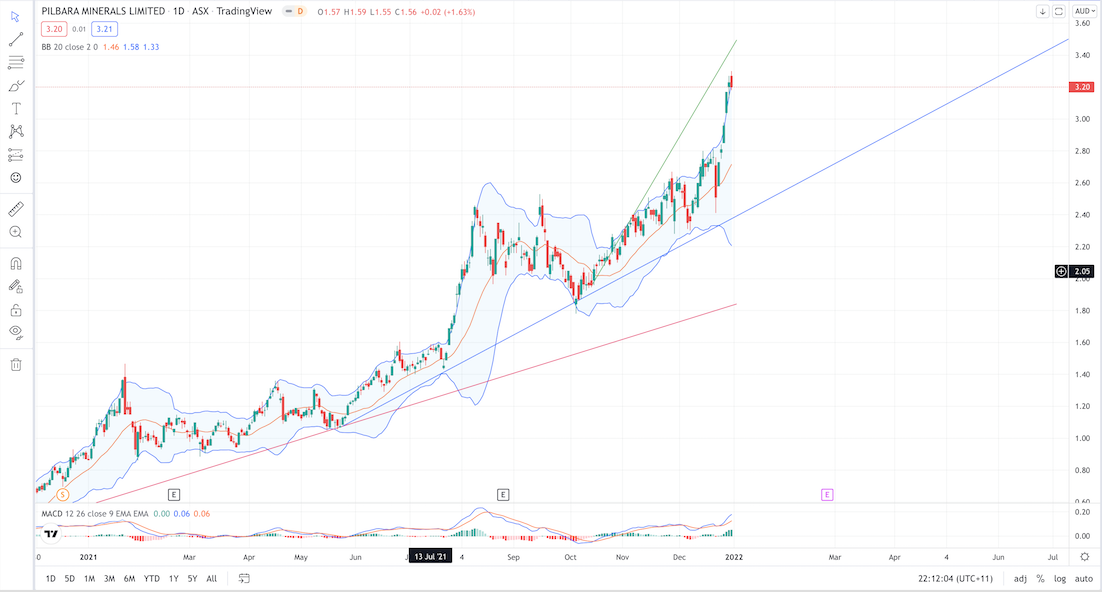
Task: Toggle log scale mode
Action: 1060,579
